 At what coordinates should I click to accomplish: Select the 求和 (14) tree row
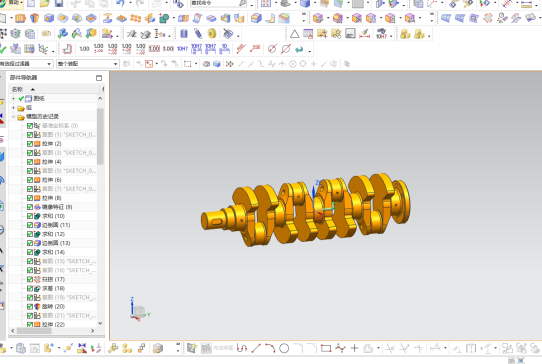pyautogui.click(x=53, y=252)
